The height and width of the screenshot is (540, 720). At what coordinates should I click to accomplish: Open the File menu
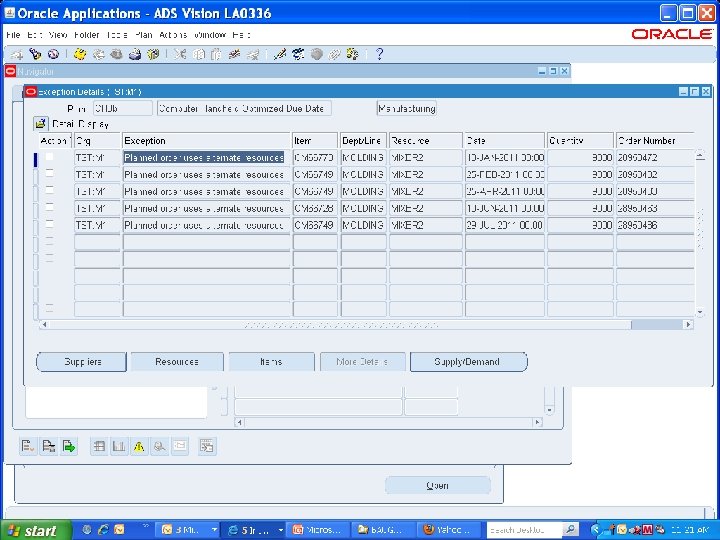13,35
